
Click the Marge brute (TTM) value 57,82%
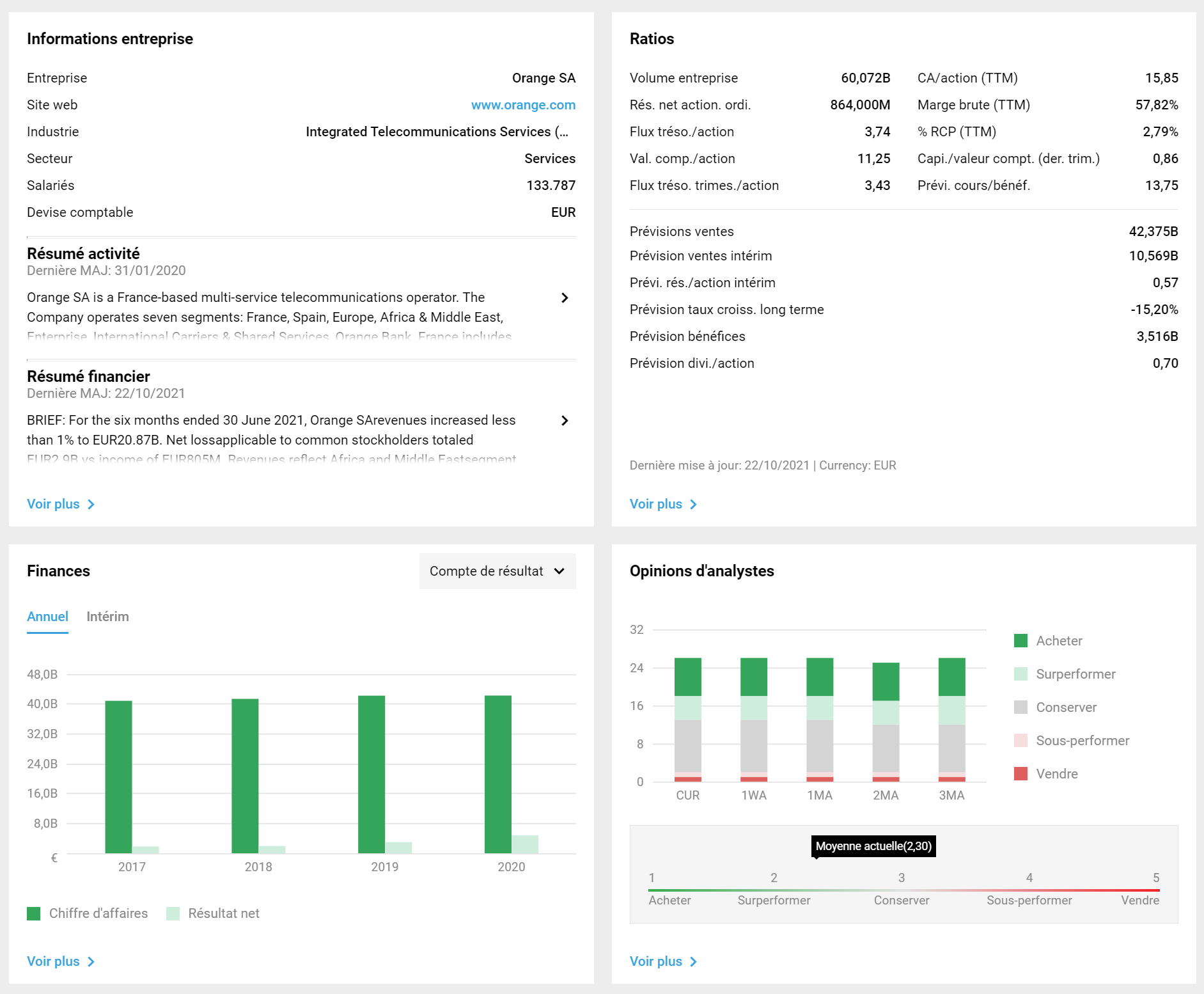point(1157,105)
